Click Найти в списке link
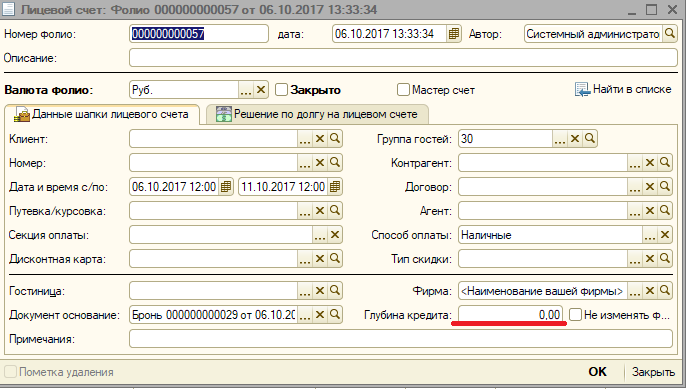 [x=623, y=89]
